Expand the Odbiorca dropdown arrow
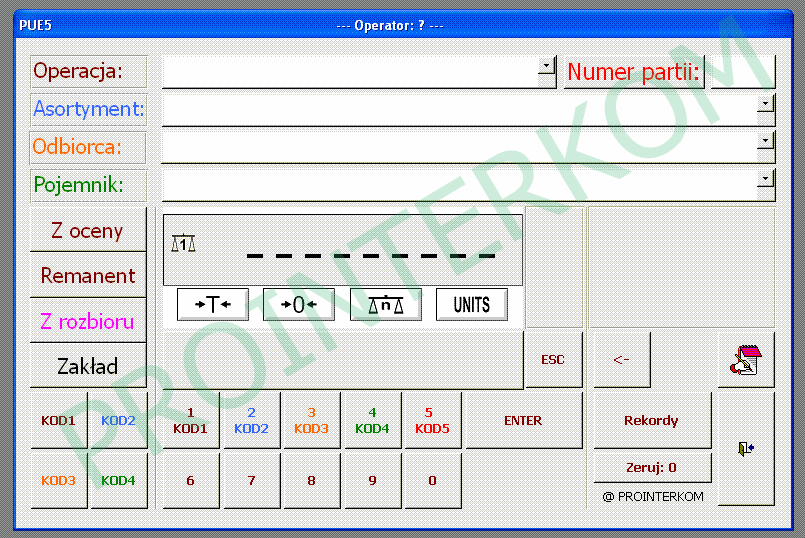 [x=766, y=141]
